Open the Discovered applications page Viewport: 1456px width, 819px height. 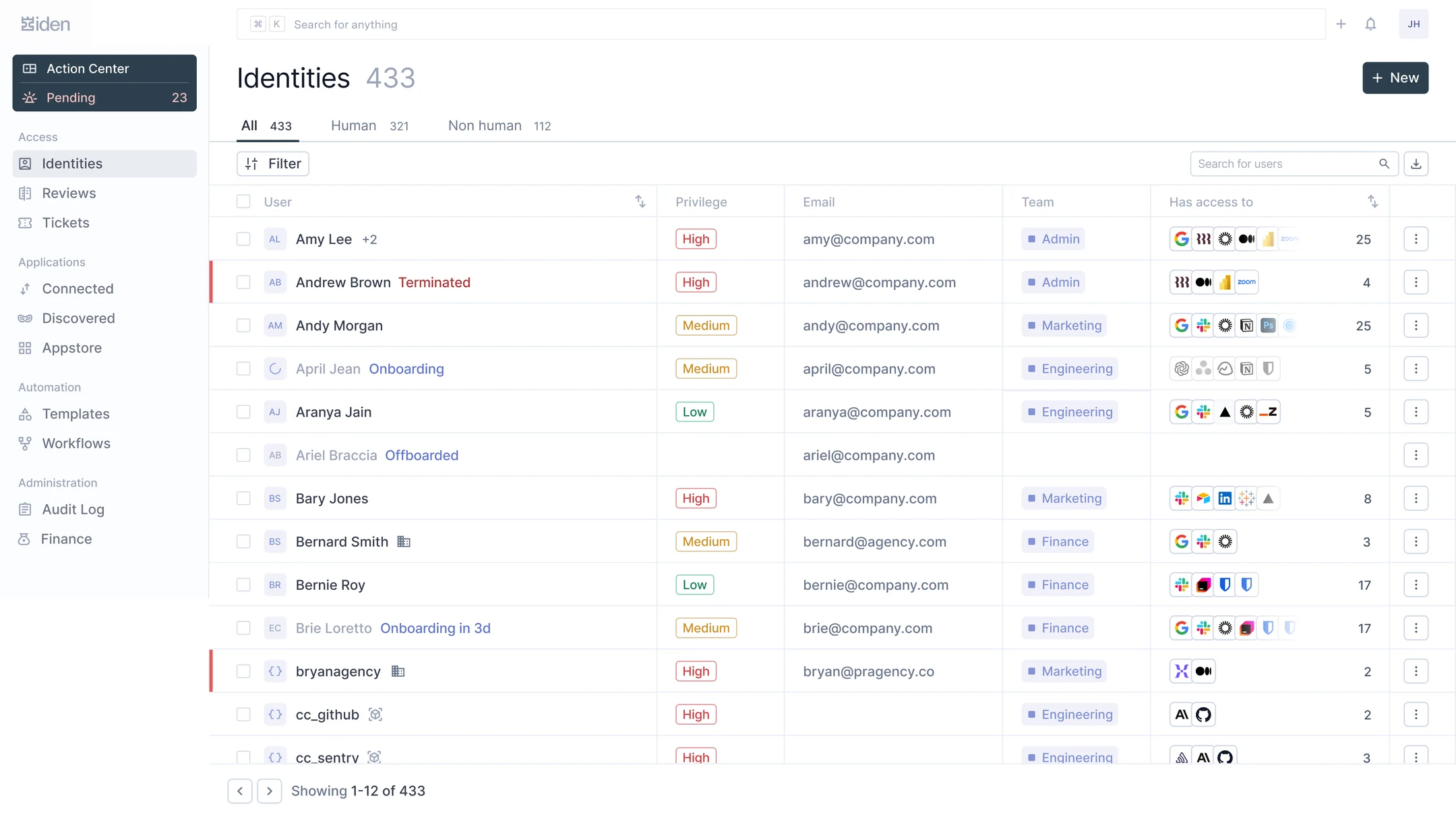click(104, 318)
